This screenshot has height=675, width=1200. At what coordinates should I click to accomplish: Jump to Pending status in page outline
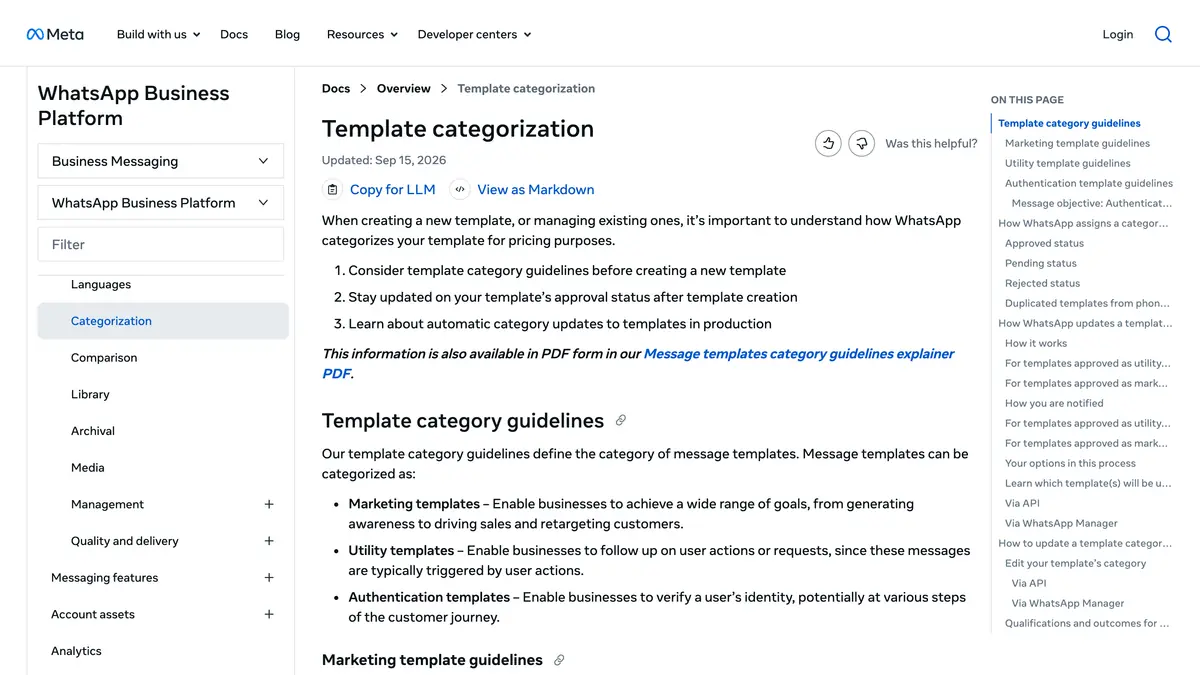(x=1041, y=263)
